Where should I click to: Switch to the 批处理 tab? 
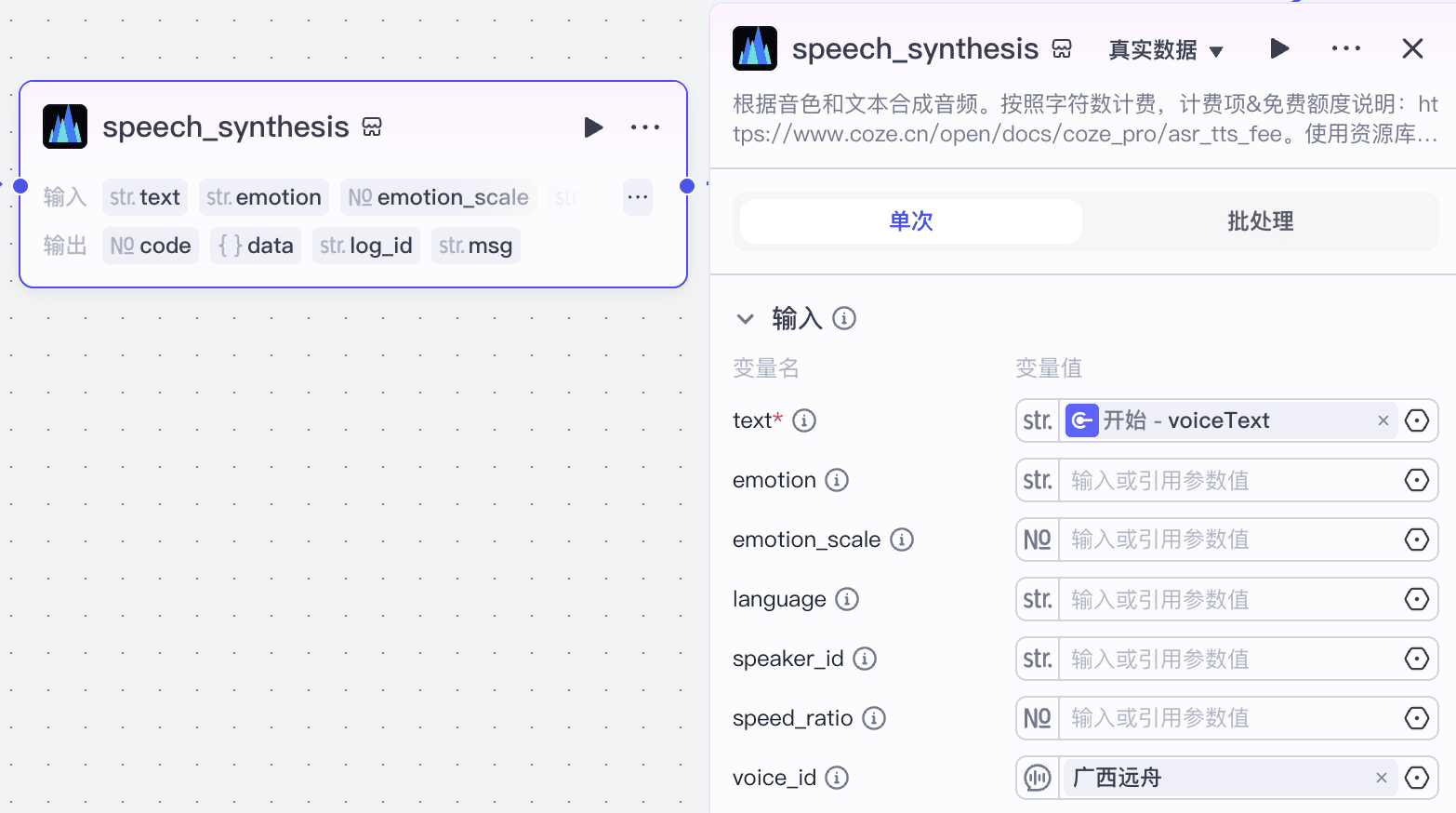[1261, 221]
